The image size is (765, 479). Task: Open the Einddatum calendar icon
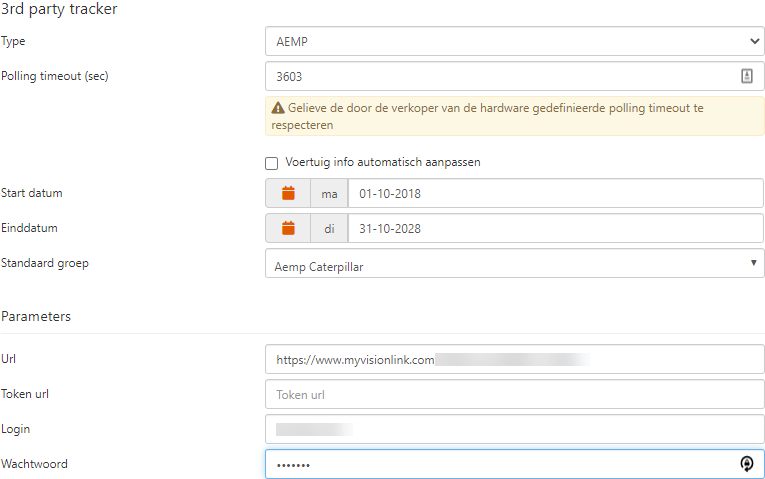click(288, 228)
